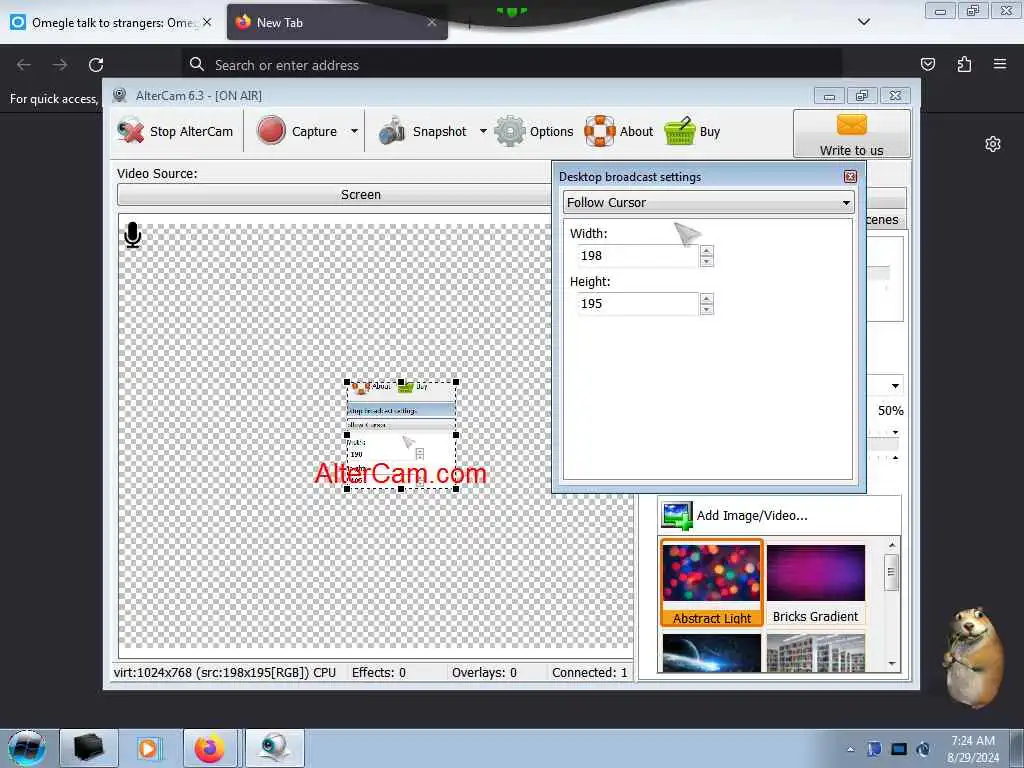Show hidden system tray icons arrow
Screen dimensions: 1024x768
point(850,750)
